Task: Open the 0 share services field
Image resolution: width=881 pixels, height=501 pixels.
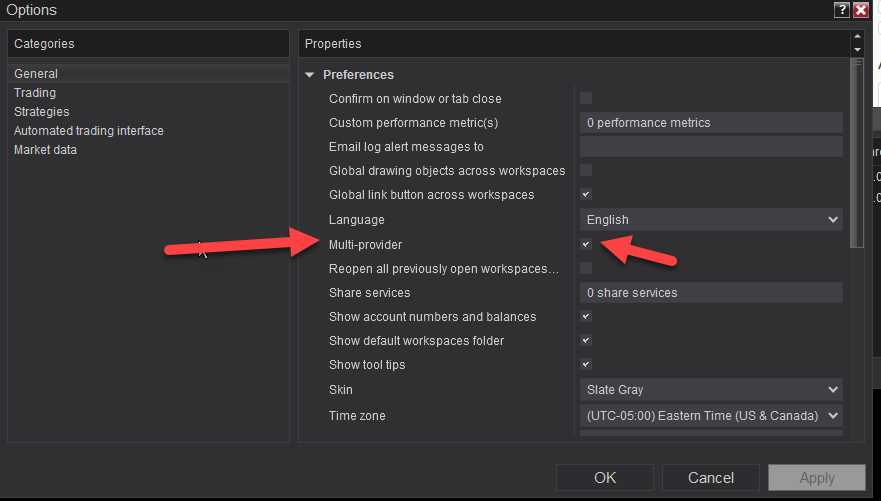Action: (x=711, y=293)
